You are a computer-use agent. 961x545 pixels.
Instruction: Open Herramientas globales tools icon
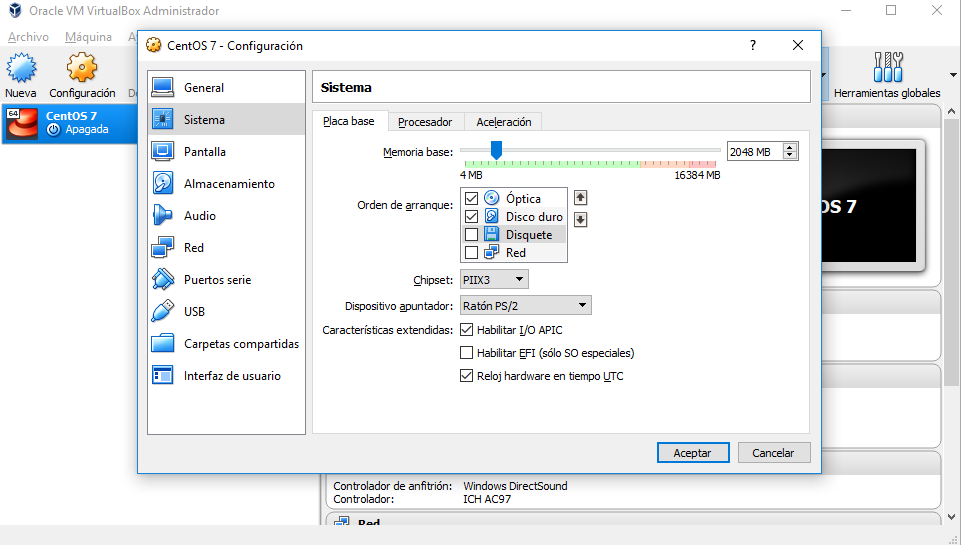(x=886, y=69)
